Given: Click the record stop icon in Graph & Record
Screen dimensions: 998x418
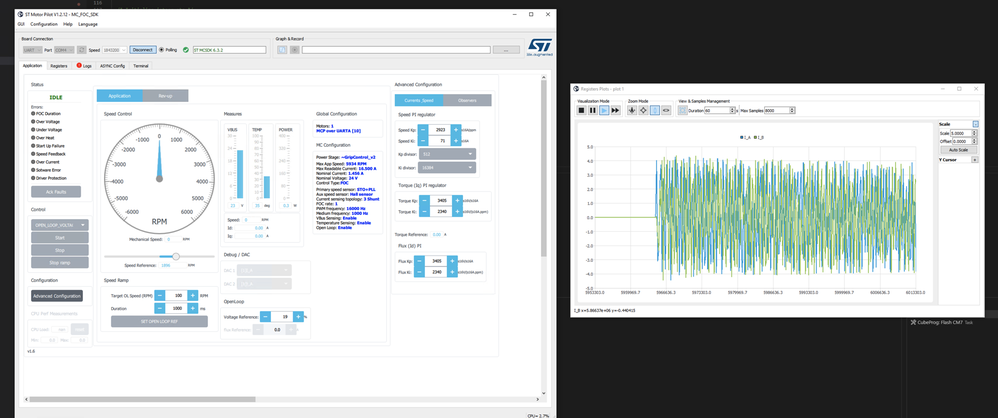Looking at the screenshot, I should tap(294, 50).
